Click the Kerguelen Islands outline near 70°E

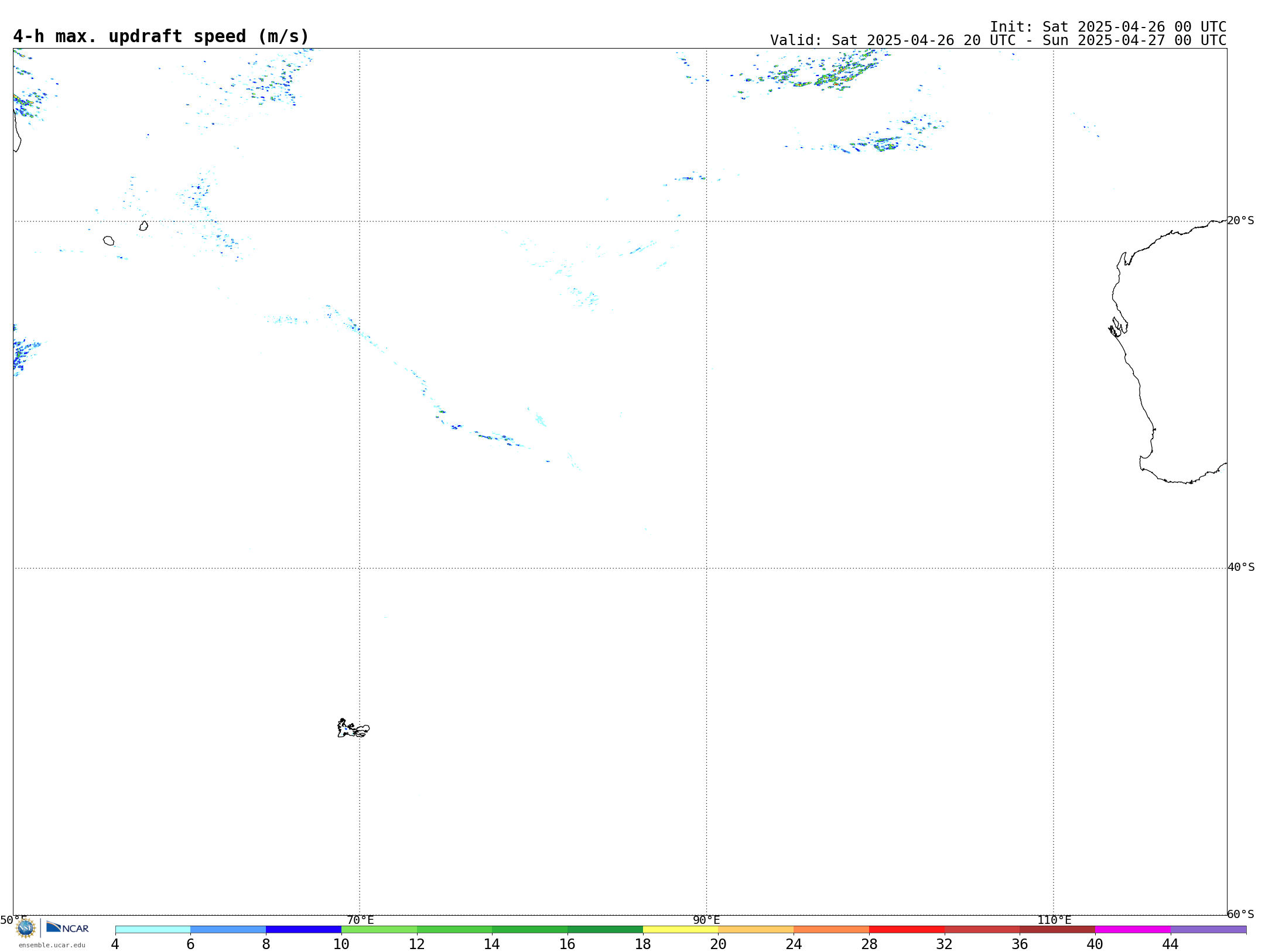tap(353, 728)
